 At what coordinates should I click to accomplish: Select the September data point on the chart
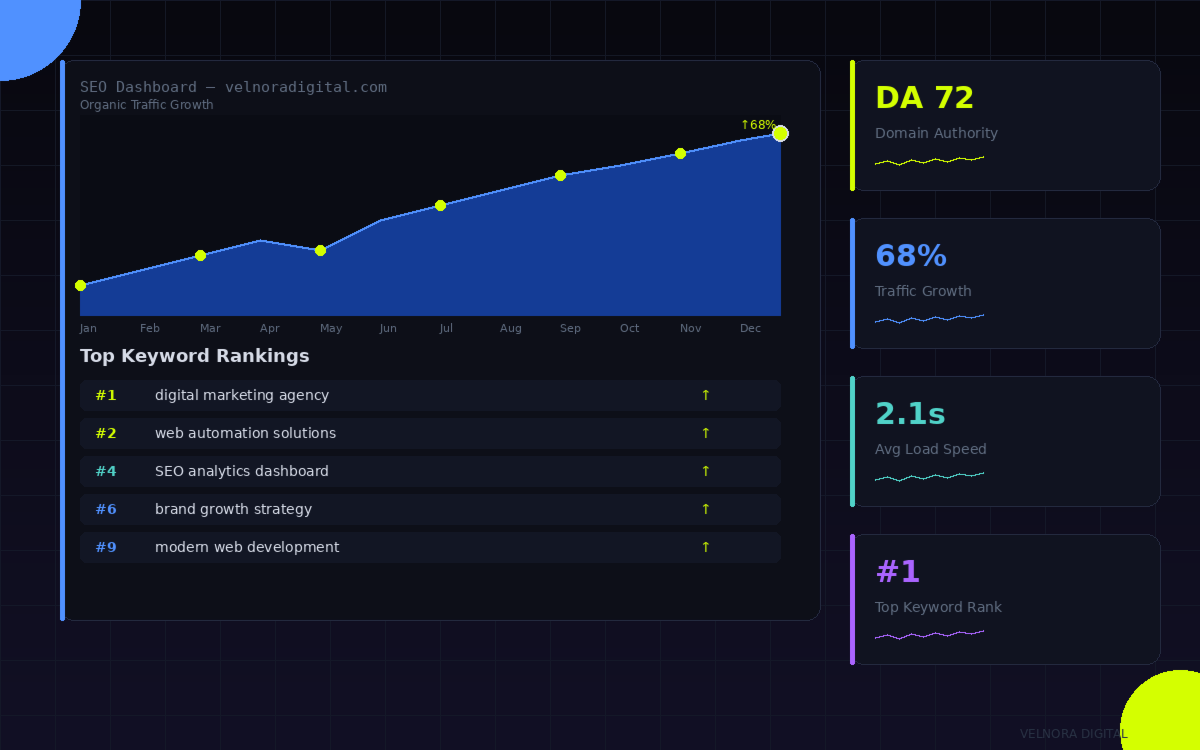tap(560, 175)
